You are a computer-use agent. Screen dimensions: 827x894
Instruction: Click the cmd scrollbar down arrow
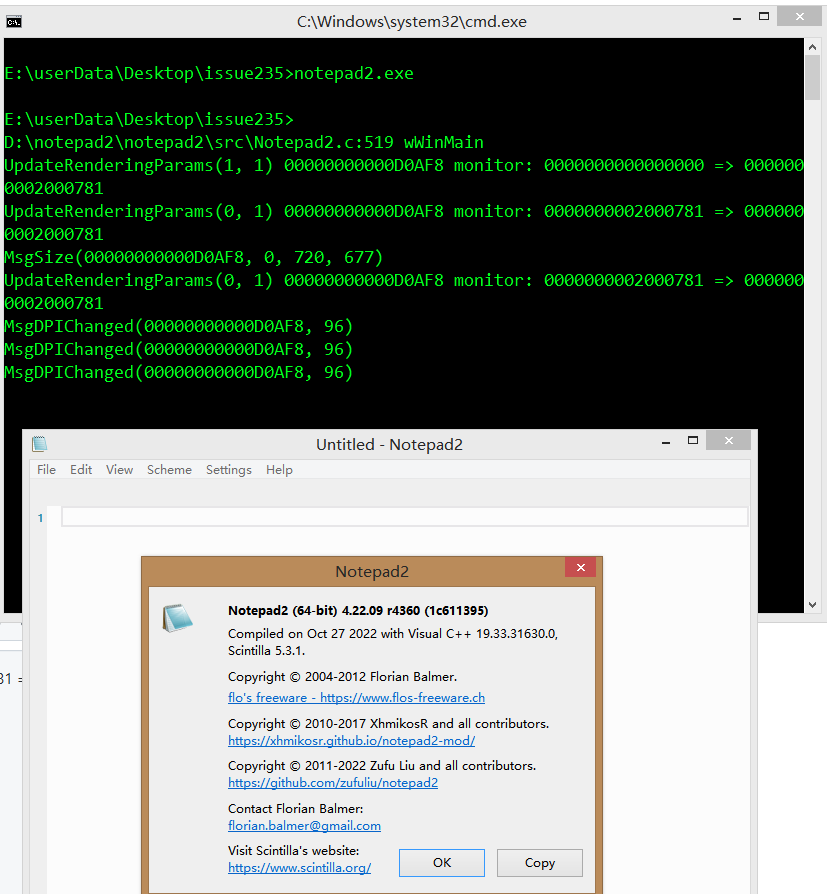click(812, 604)
